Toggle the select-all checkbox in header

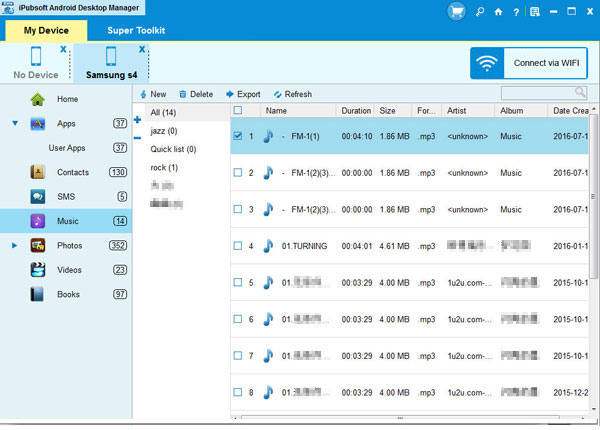(237, 110)
